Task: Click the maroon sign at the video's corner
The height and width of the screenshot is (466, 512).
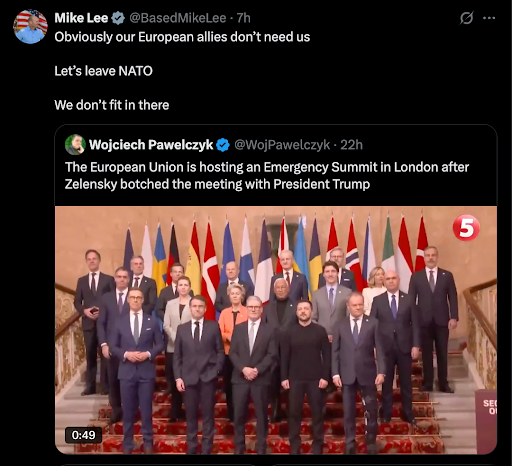Action: (486, 421)
